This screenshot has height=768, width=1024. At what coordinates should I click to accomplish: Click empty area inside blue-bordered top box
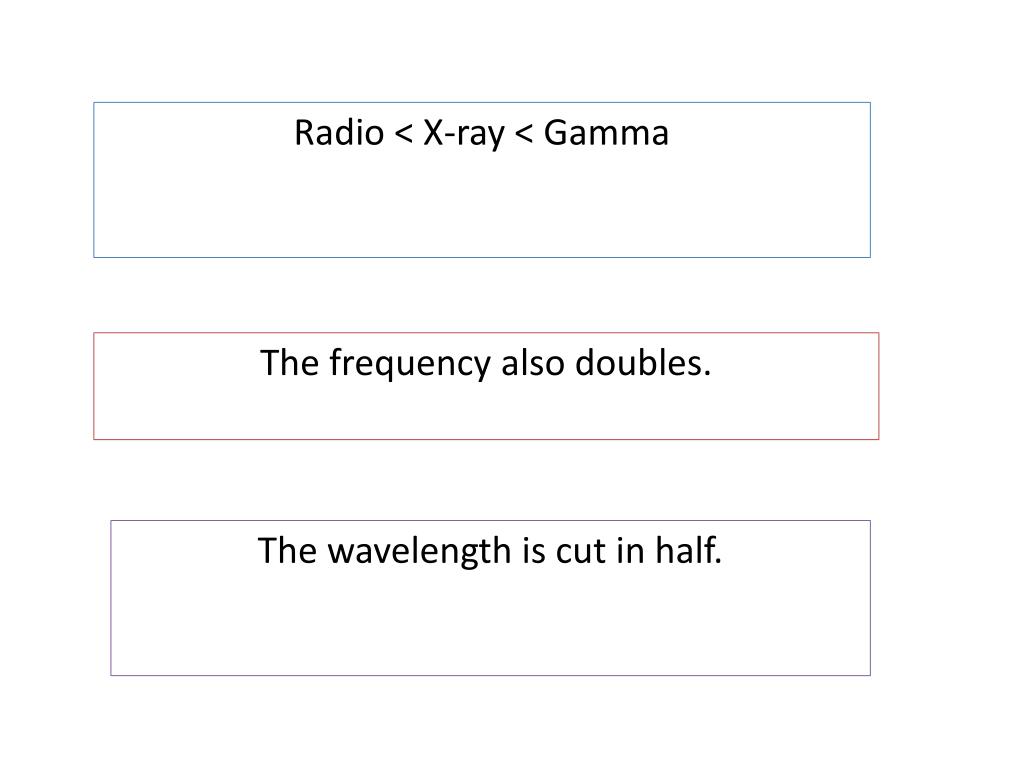481,215
